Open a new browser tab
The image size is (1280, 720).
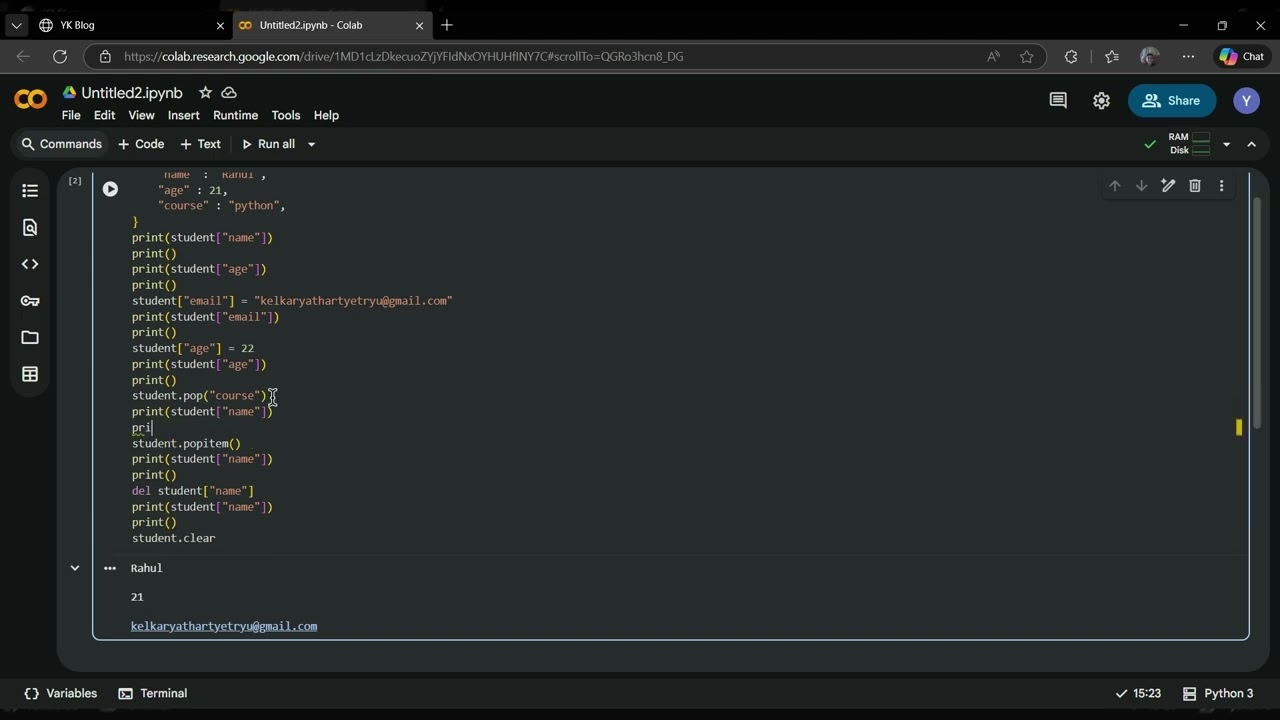tap(447, 25)
